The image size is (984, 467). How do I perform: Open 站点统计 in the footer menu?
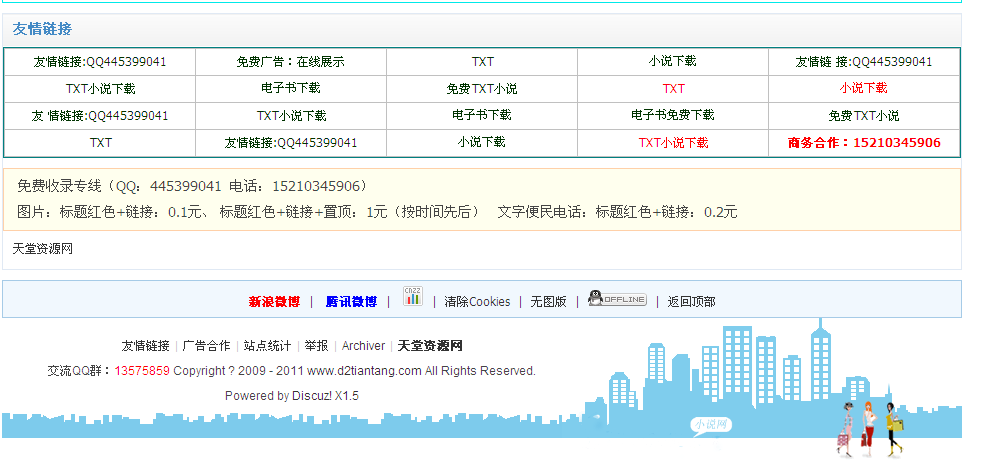tap(267, 346)
